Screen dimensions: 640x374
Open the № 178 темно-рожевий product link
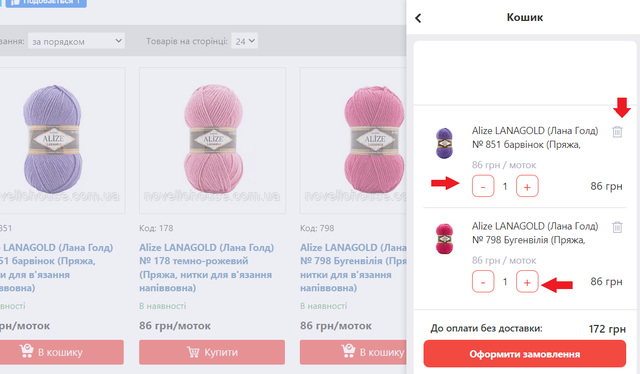point(207,267)
